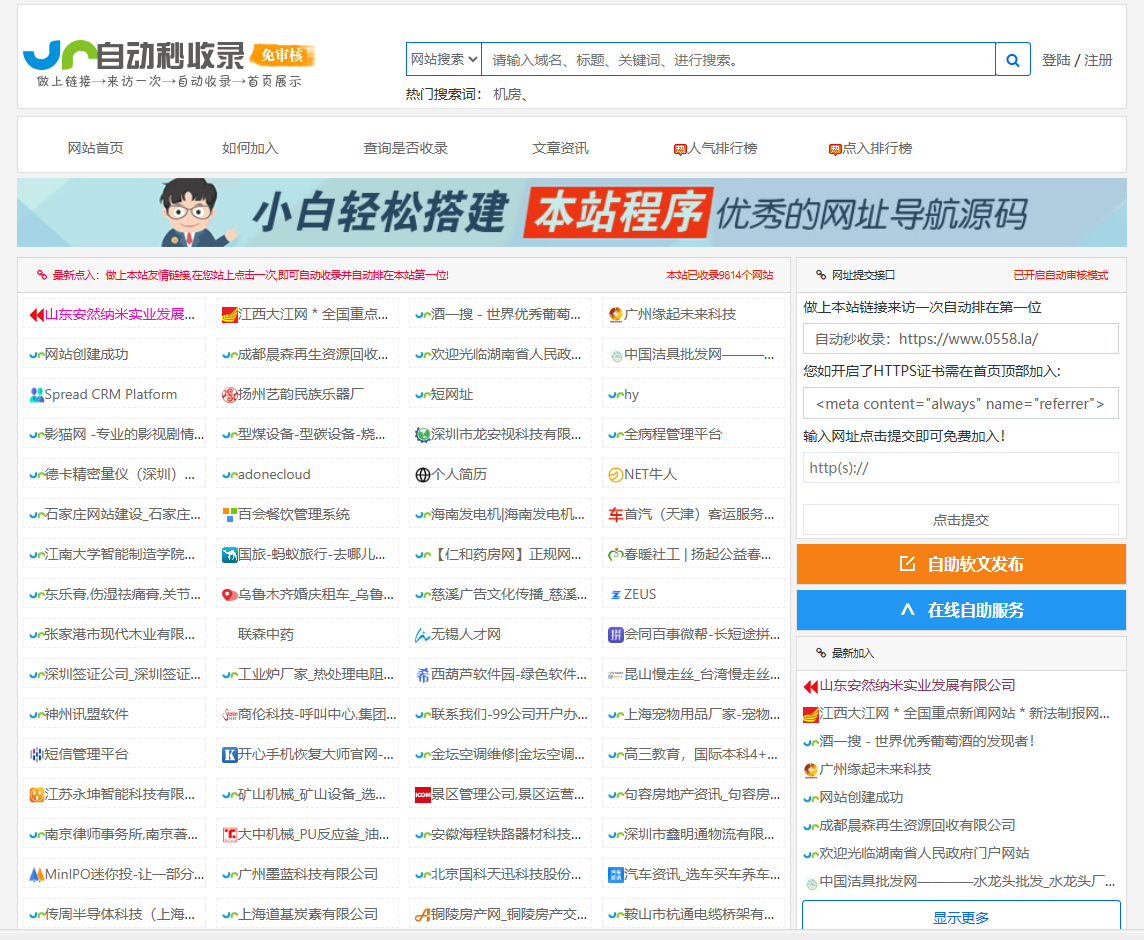This screenshot has height=940, width=1144.
Task: Click the 百会餐饮管理系统 colorful favicon
Action: point(230,515)
